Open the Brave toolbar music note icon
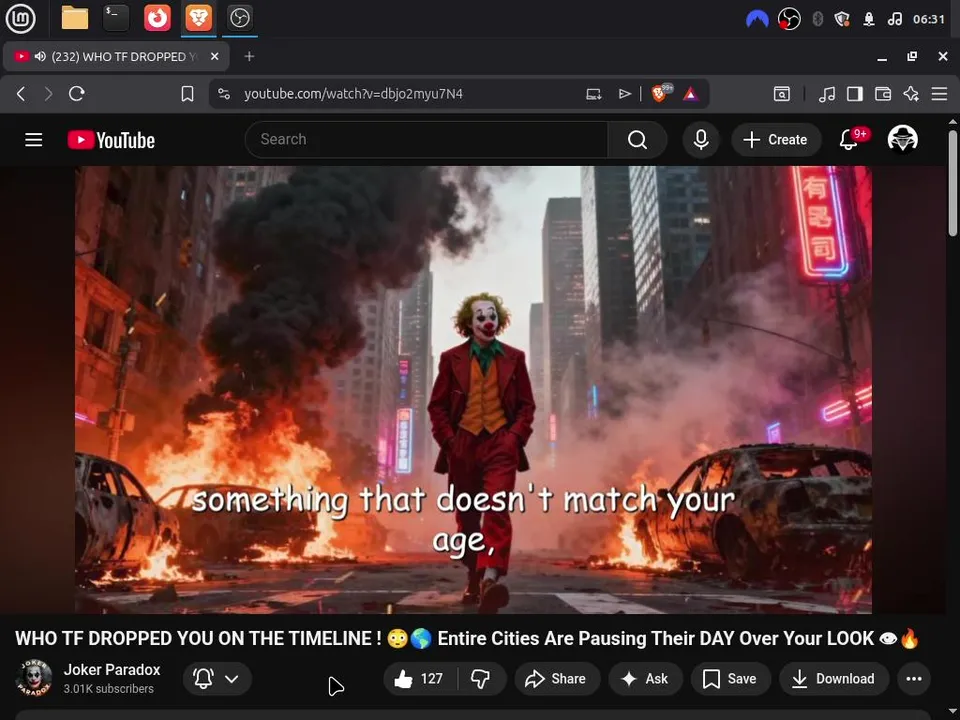The height and width of the screenshot is (720, 960). 827,94
